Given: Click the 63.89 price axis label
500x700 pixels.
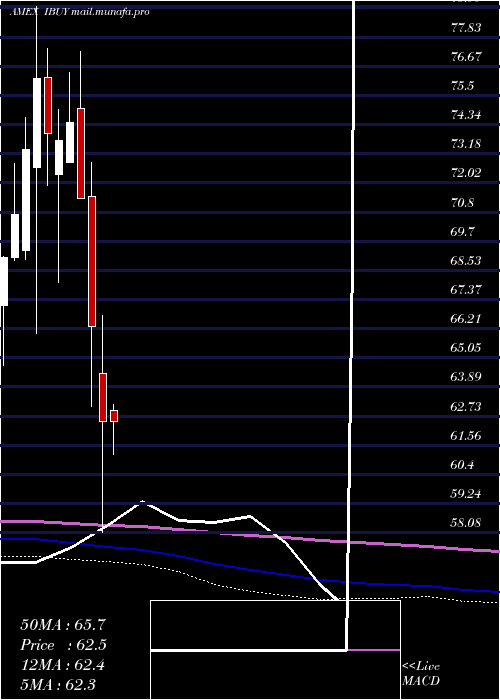Looking at the screenshot, I should click(466, 377).
